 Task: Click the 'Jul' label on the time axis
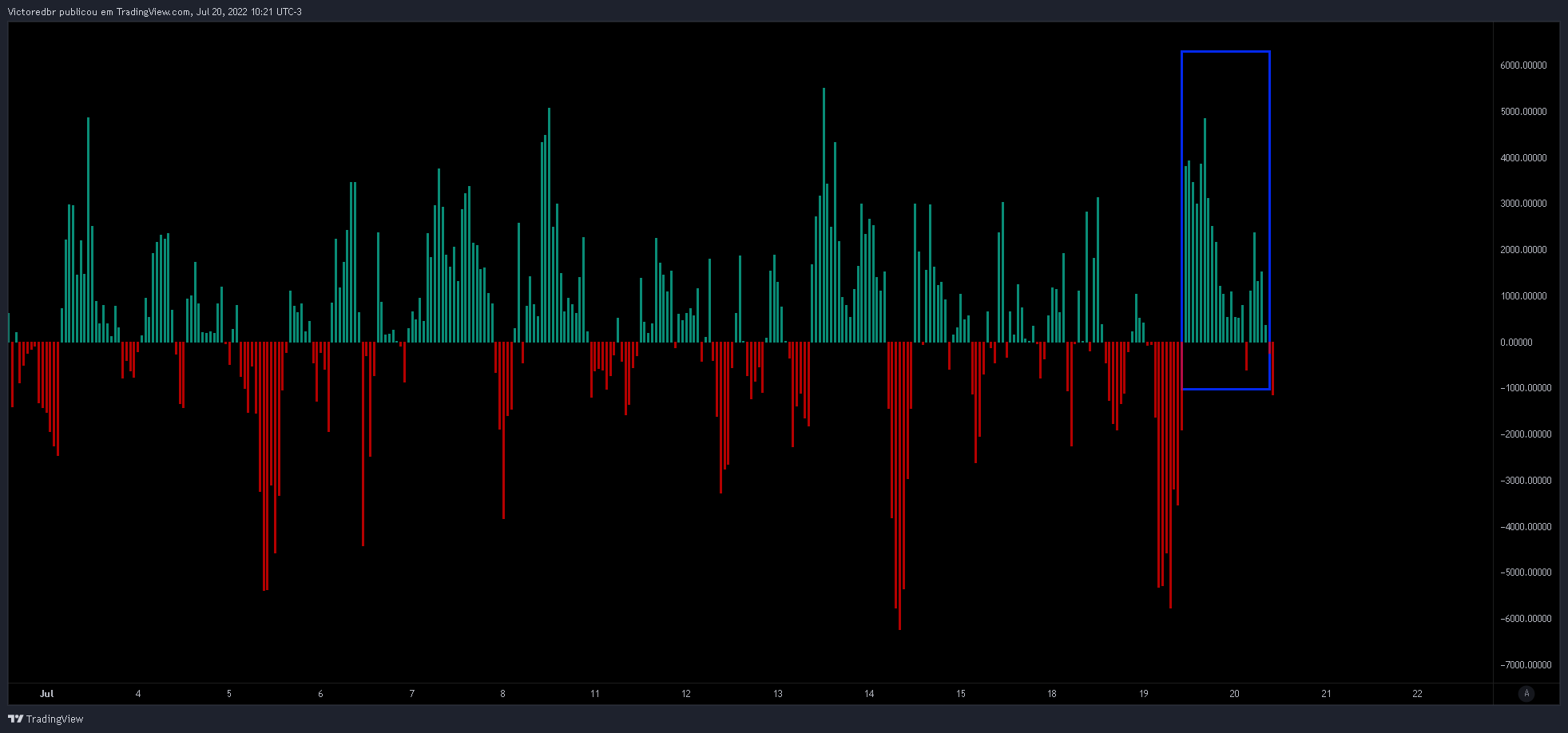pos(46,694)
